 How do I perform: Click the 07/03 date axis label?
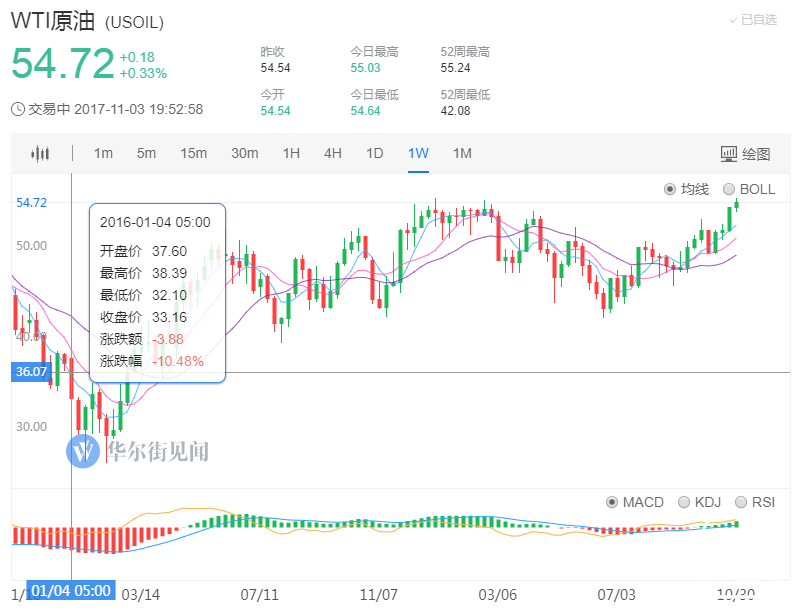pyautogui.click(x=617, y=595)
